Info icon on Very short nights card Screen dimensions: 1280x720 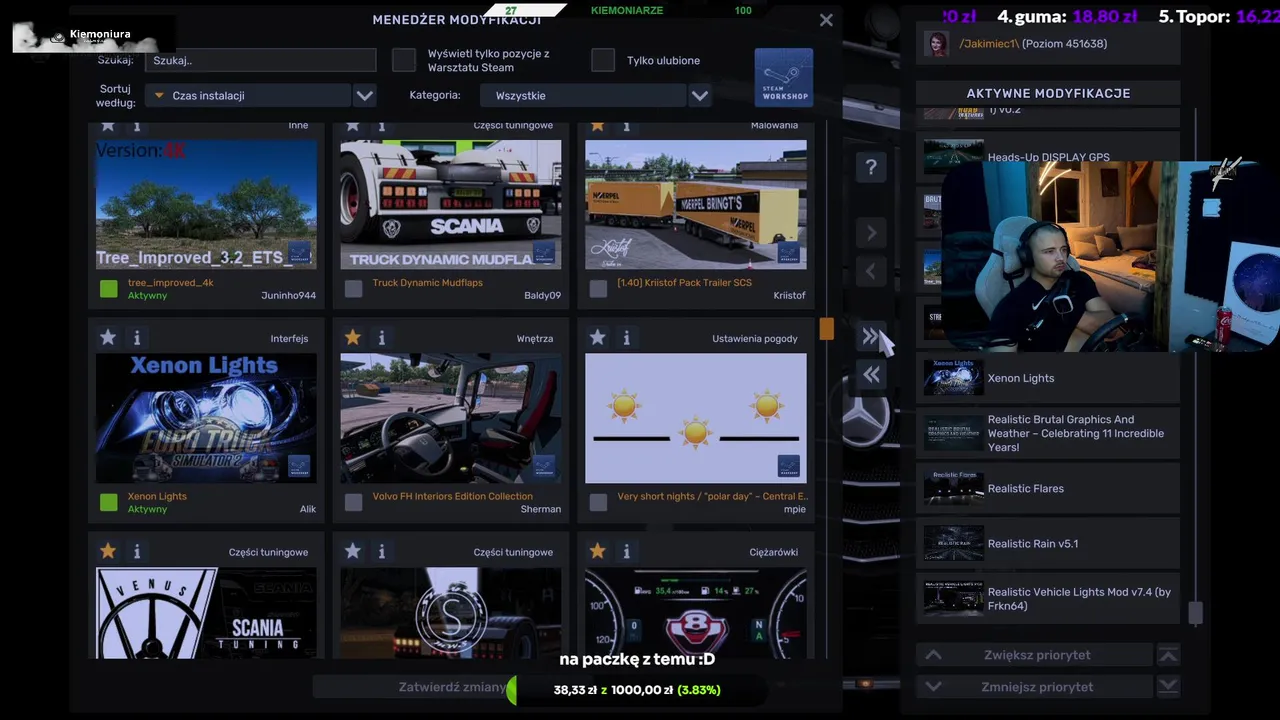pyautogui.click(x=627, y=338)
